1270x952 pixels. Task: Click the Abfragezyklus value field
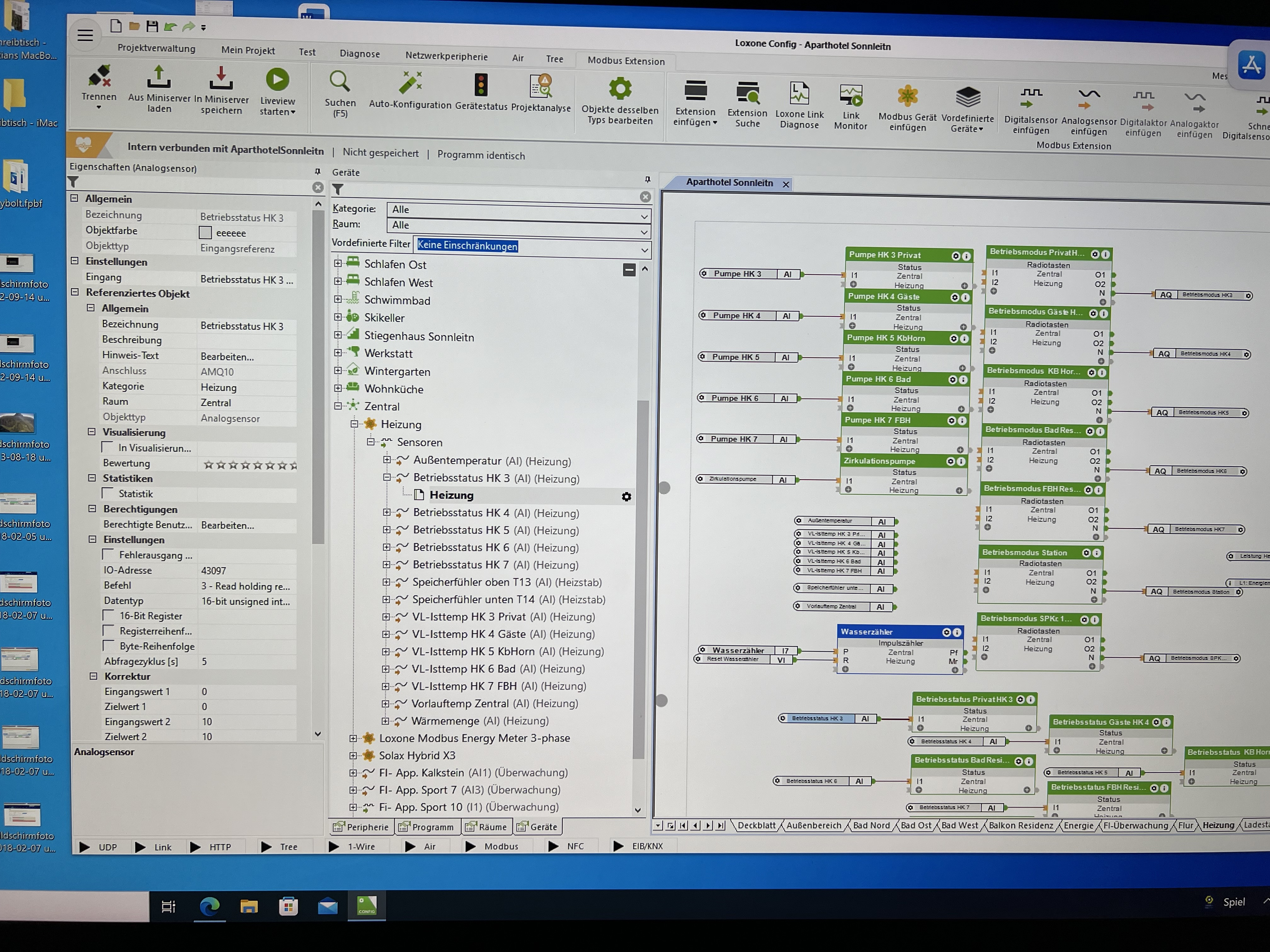click(248, 662)
